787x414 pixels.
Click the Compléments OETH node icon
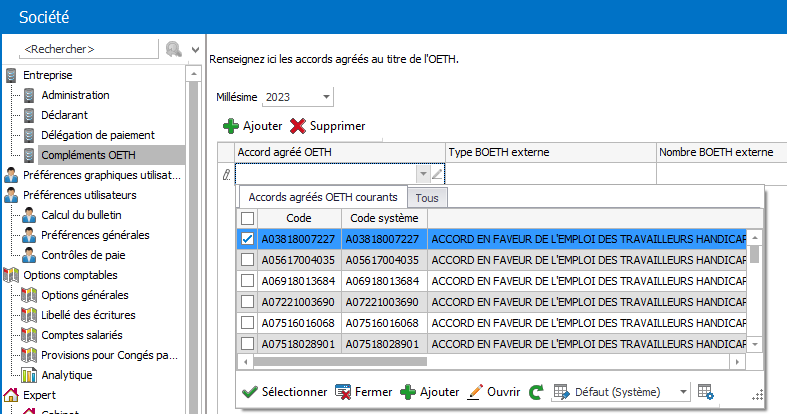point(29,155)
